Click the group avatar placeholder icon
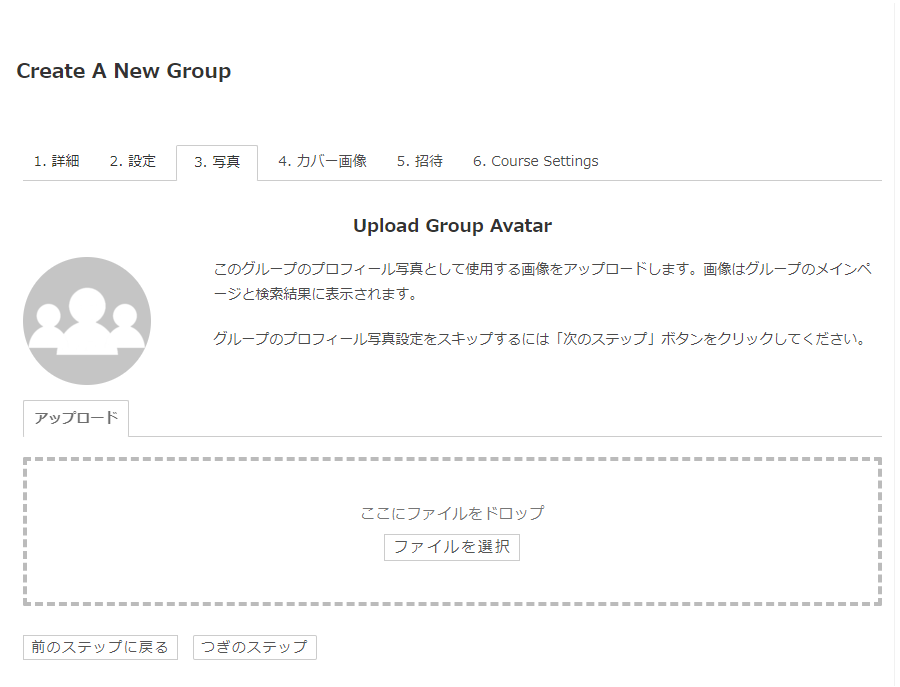 (87, 321)
